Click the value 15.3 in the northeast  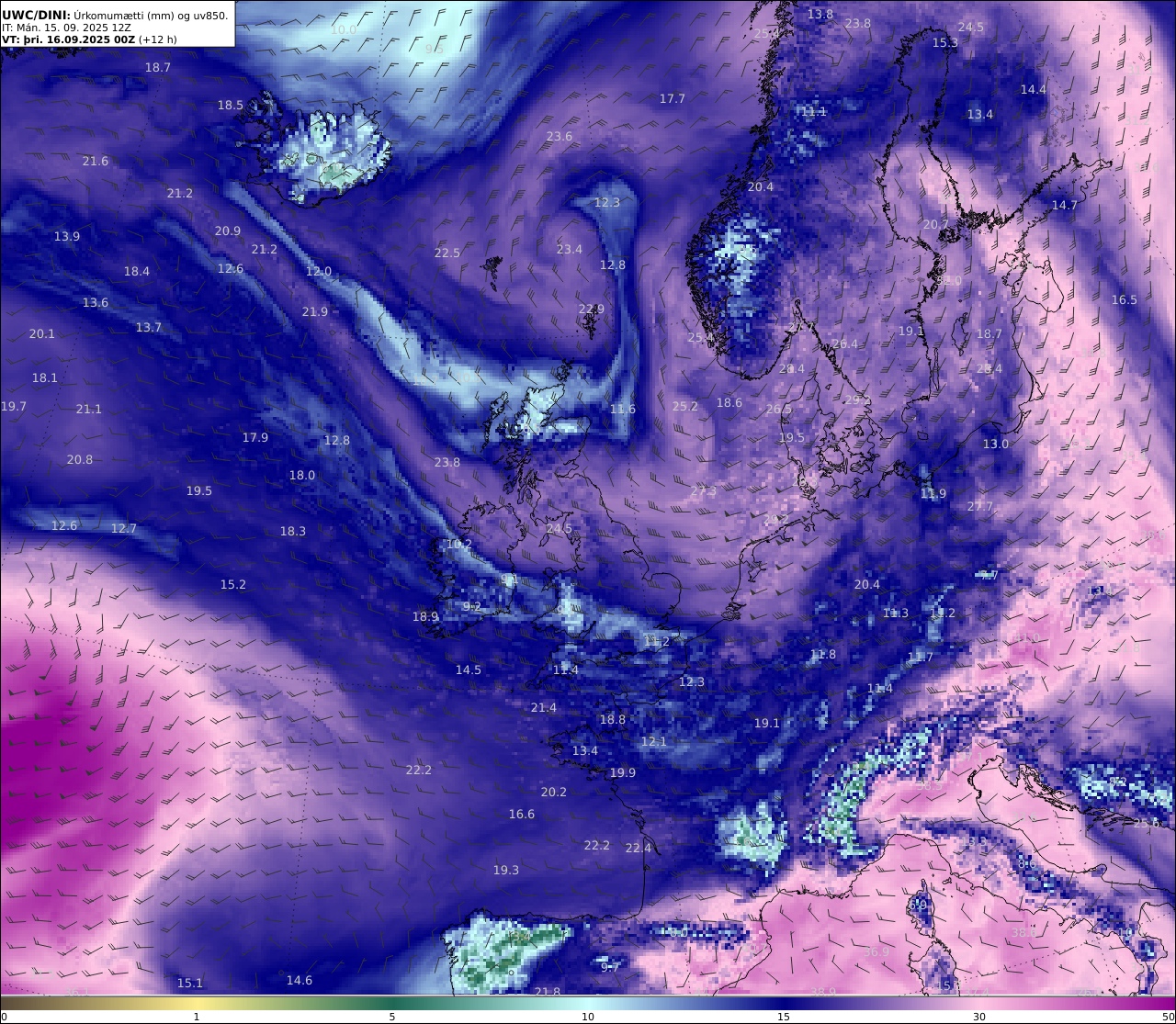coord(945,43)
